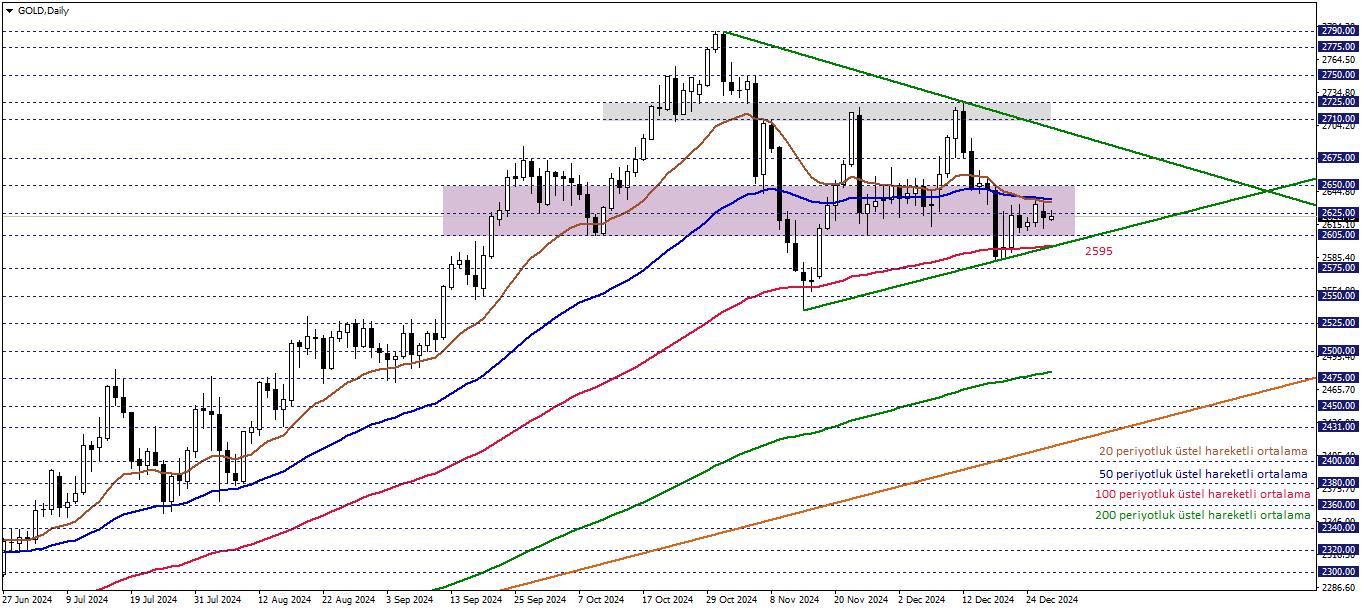Image resolution: width=1362 pixels, height=611 pixels.
Task: Click the 20 Nov 2024 date label
Action: click(x=861, y=600)
